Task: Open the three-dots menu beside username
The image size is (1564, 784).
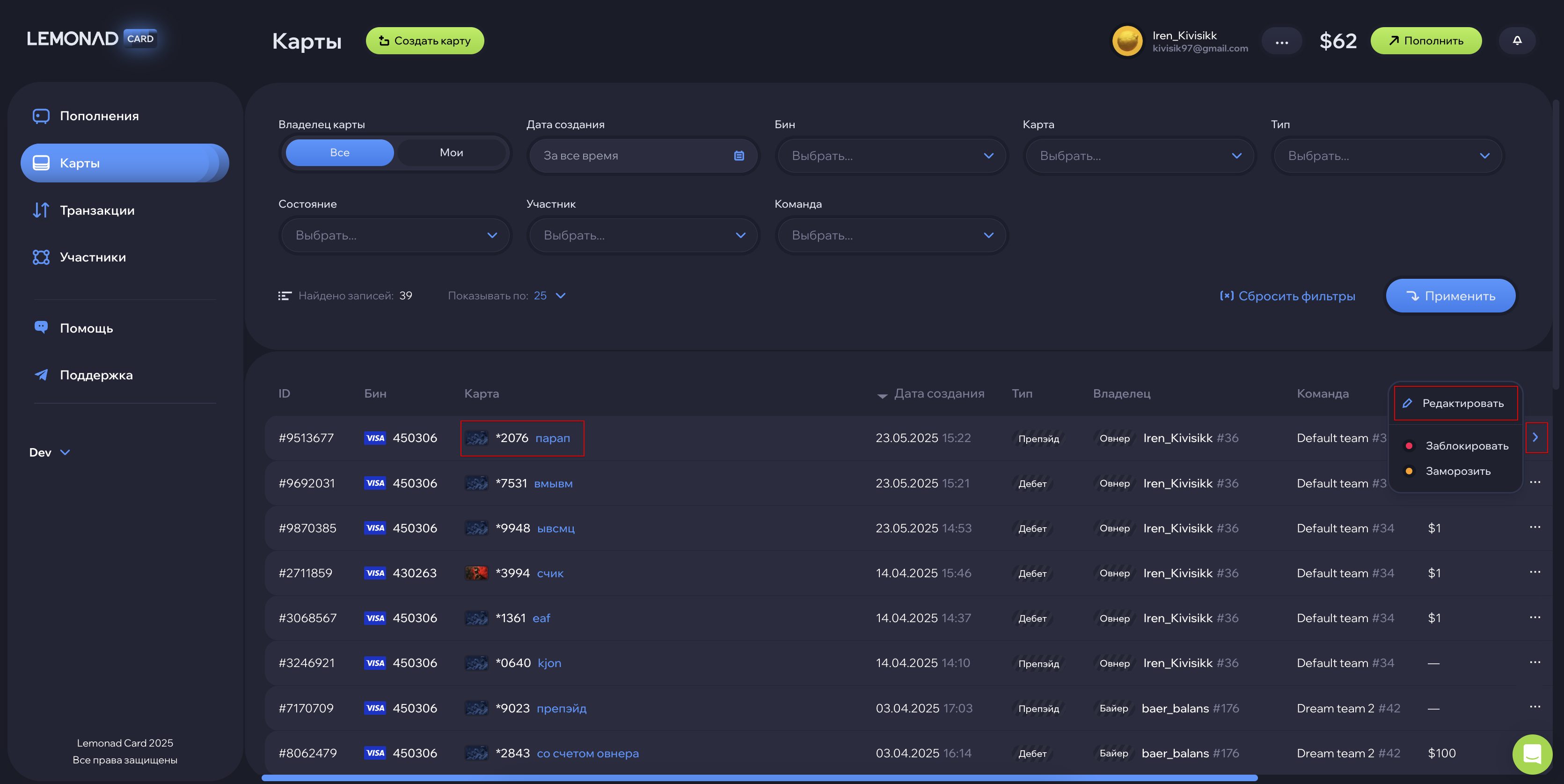Action: 1281,42
